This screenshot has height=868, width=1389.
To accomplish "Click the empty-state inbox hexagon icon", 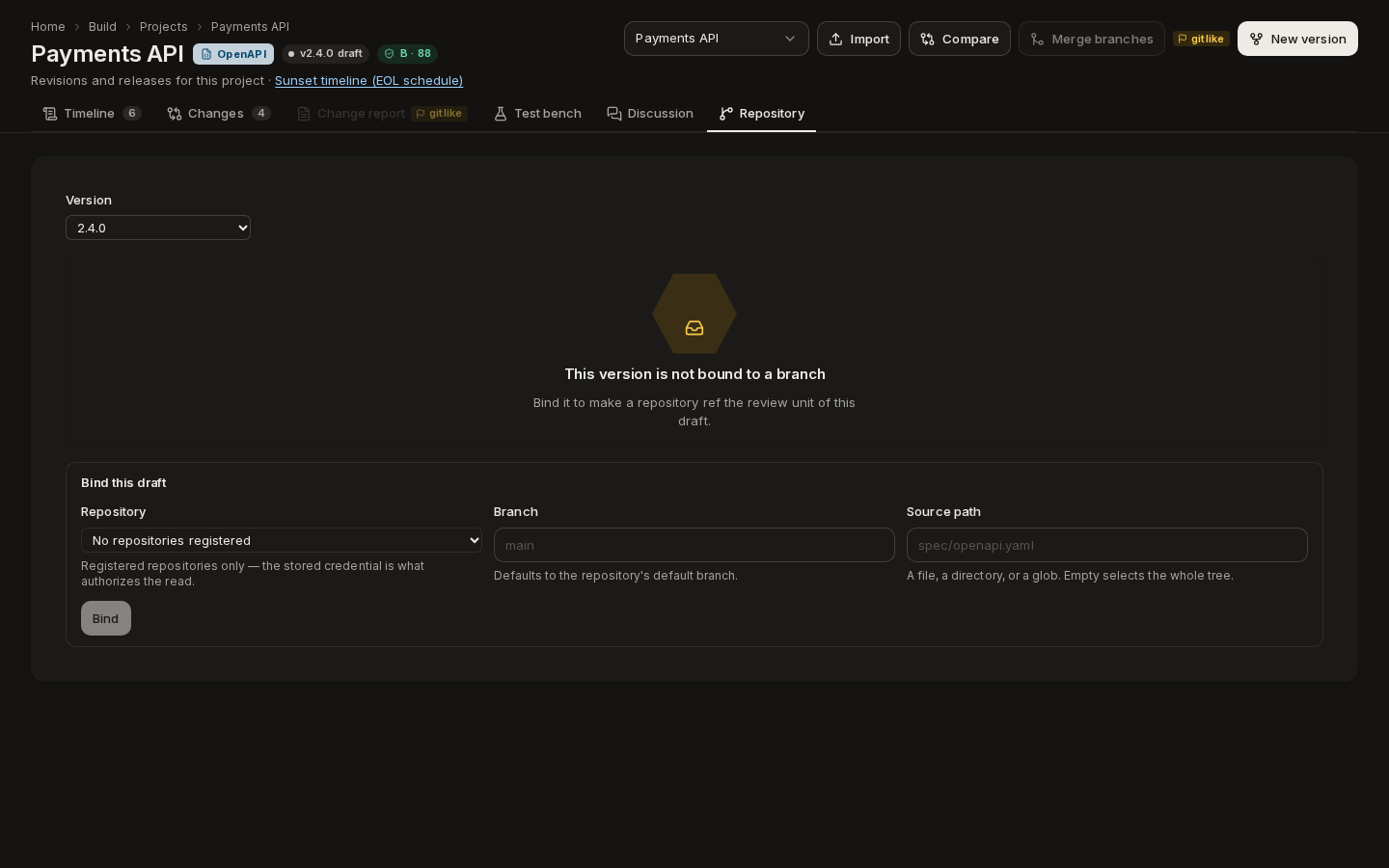I will click(694, 314).
